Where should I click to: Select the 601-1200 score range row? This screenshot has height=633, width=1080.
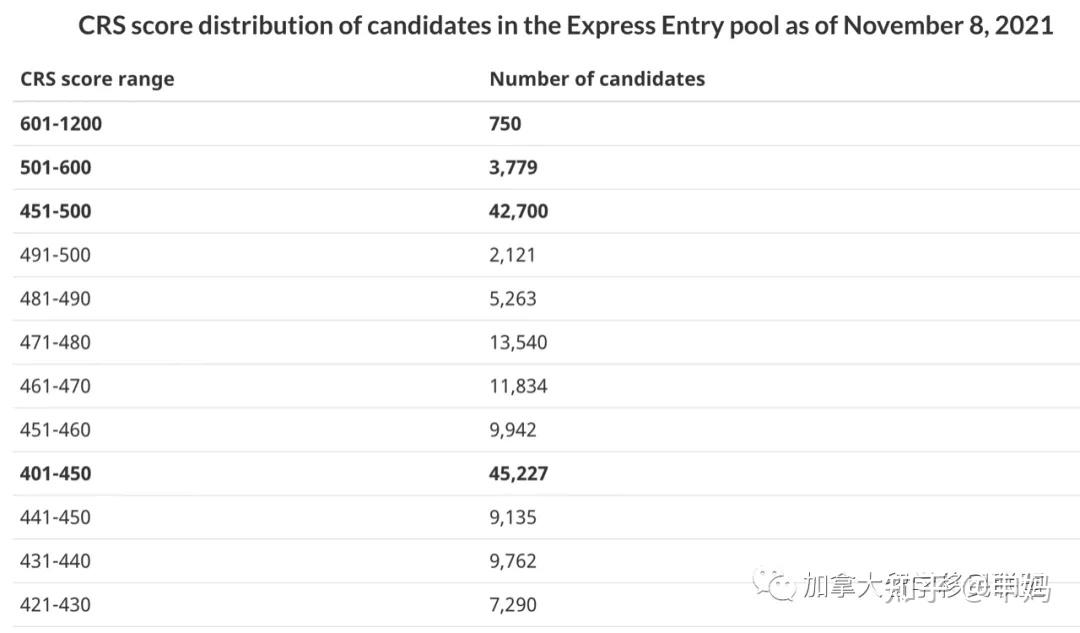tap(61, 124)
